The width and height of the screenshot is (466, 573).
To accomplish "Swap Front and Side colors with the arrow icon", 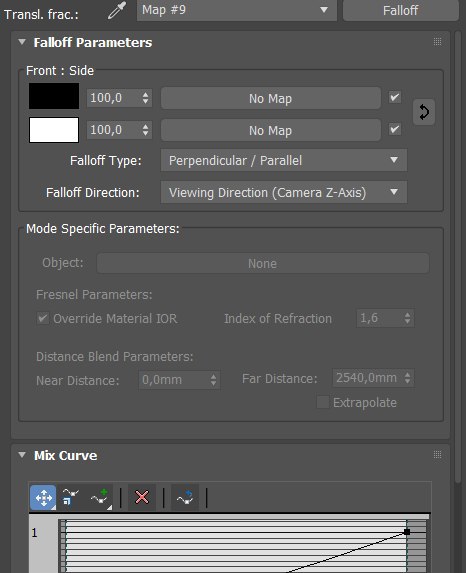I will [424, 112].
